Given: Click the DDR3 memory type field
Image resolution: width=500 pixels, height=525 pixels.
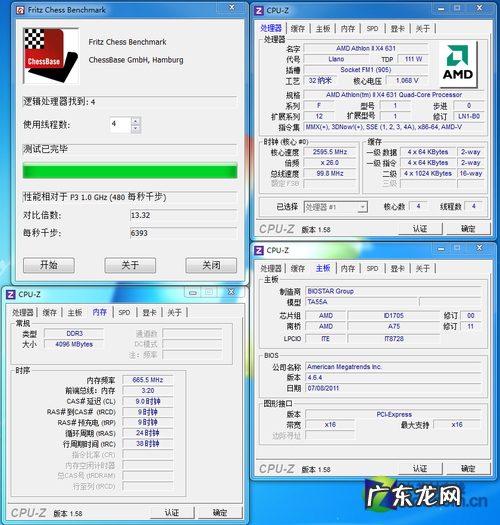Looking at the screenshot, I should (74, 334).
